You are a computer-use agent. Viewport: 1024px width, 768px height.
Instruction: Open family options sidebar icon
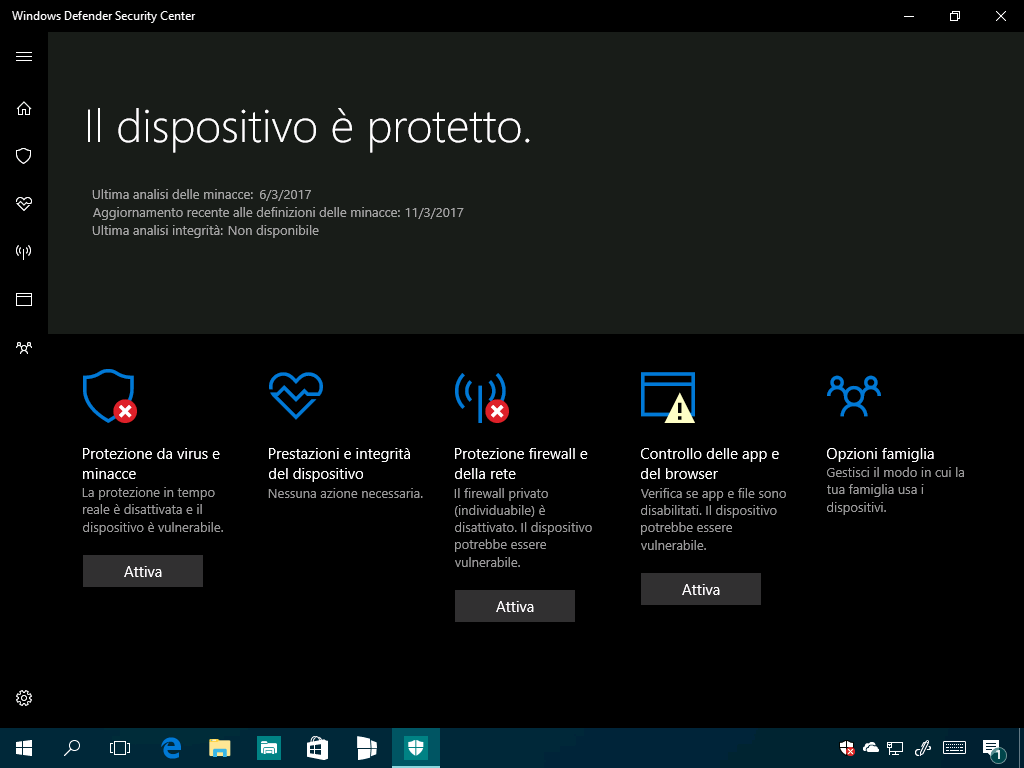24,347
